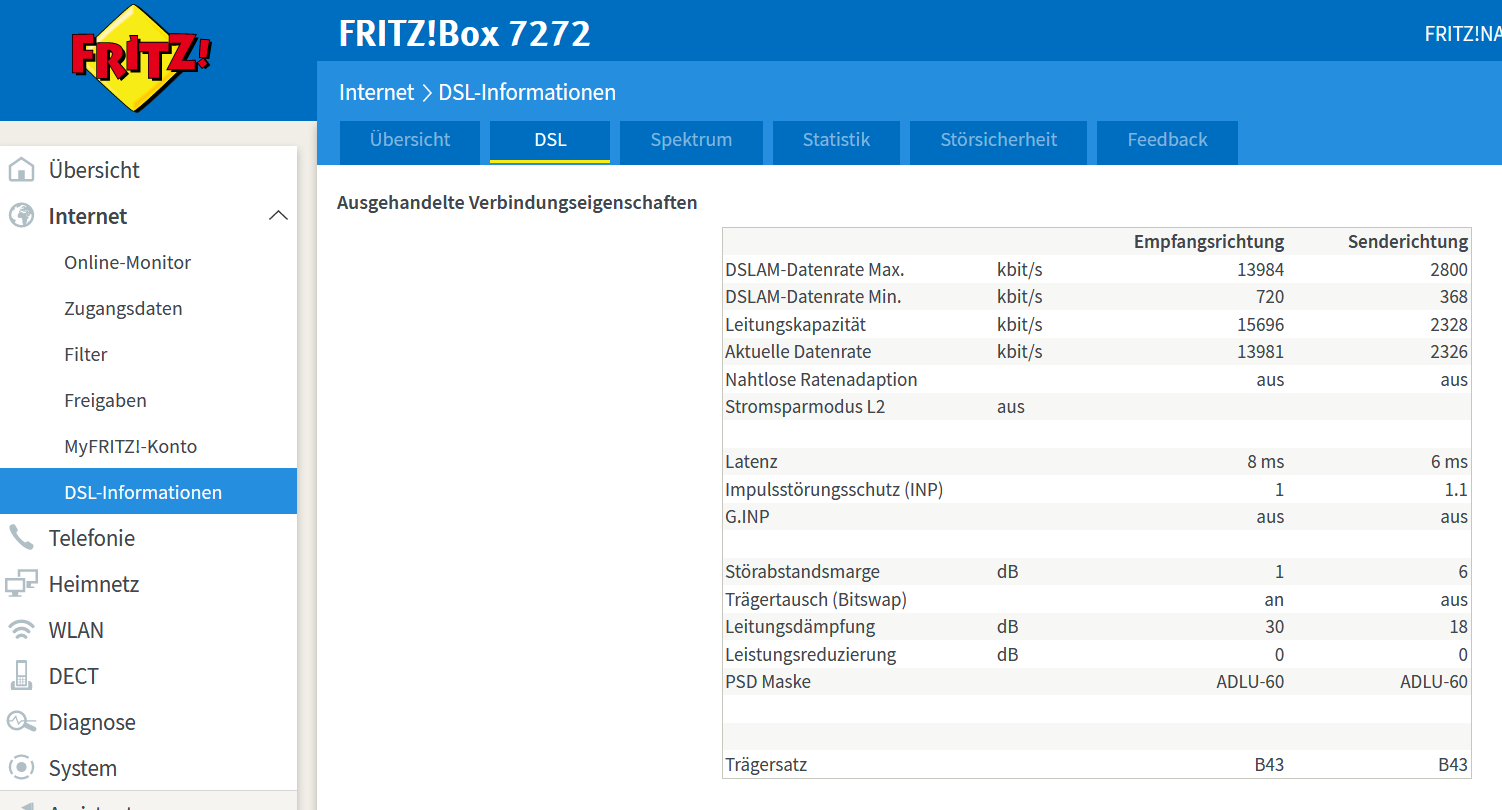Click the Aktuelle Datenrate row label
The image size is (1502, 810).
point(798,352)
